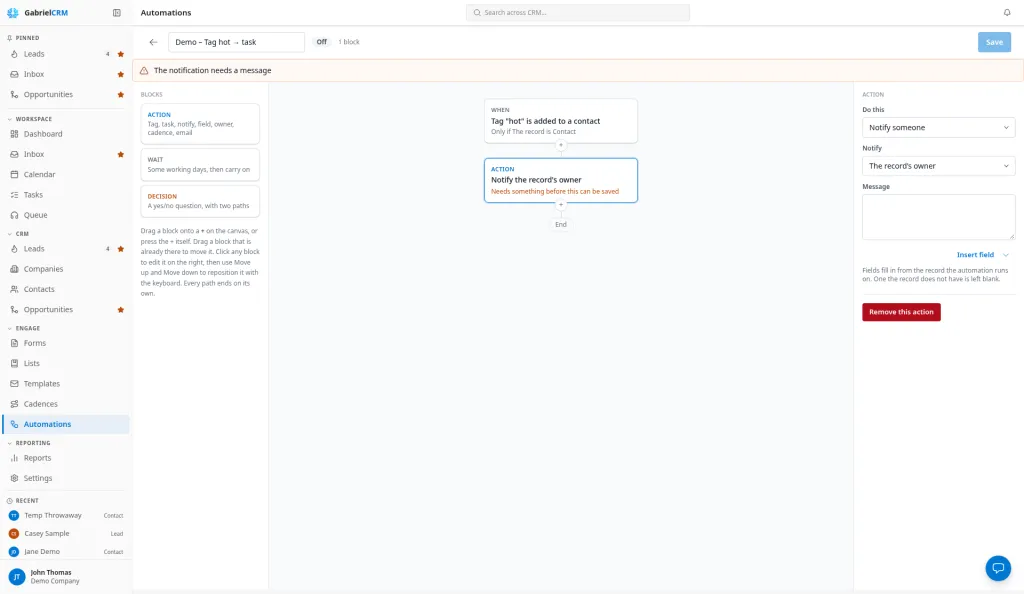Toggle the CRM Leads star

120,249
